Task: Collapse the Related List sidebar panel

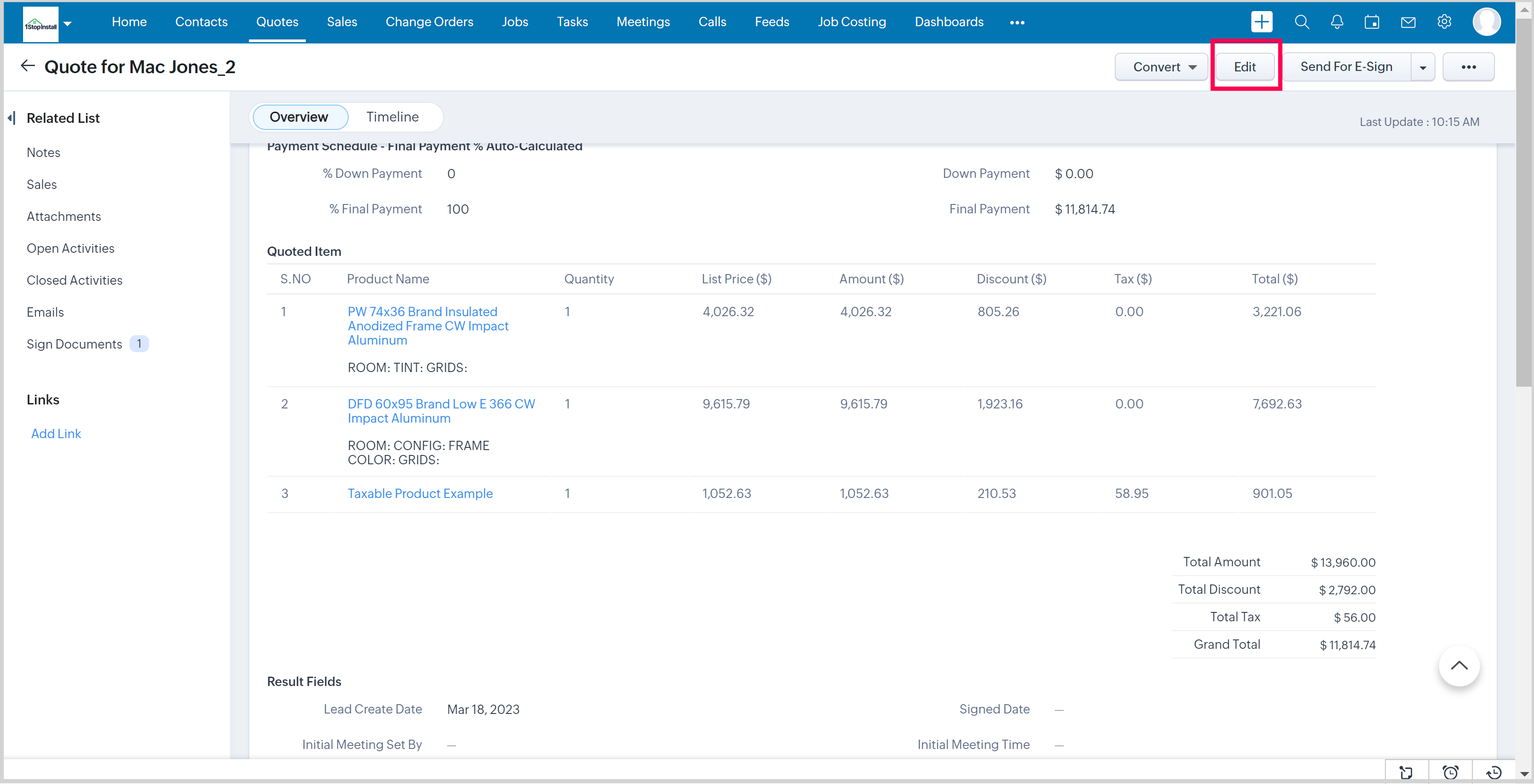Action: coord(12,118)
